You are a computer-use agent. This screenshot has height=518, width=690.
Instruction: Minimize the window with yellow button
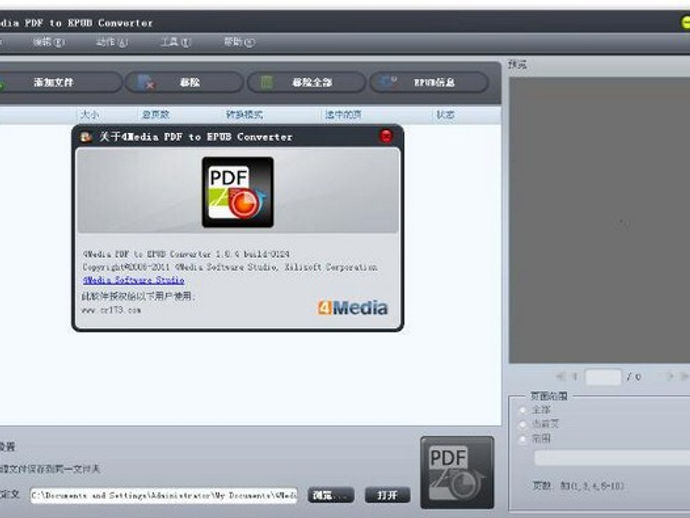[x=686, y=22]
